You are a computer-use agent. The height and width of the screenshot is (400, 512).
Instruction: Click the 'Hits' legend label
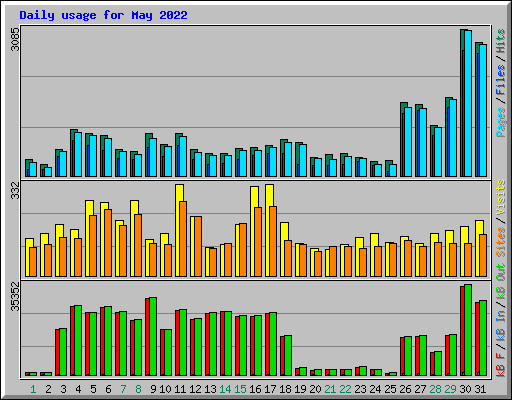(x=501, y=41)
